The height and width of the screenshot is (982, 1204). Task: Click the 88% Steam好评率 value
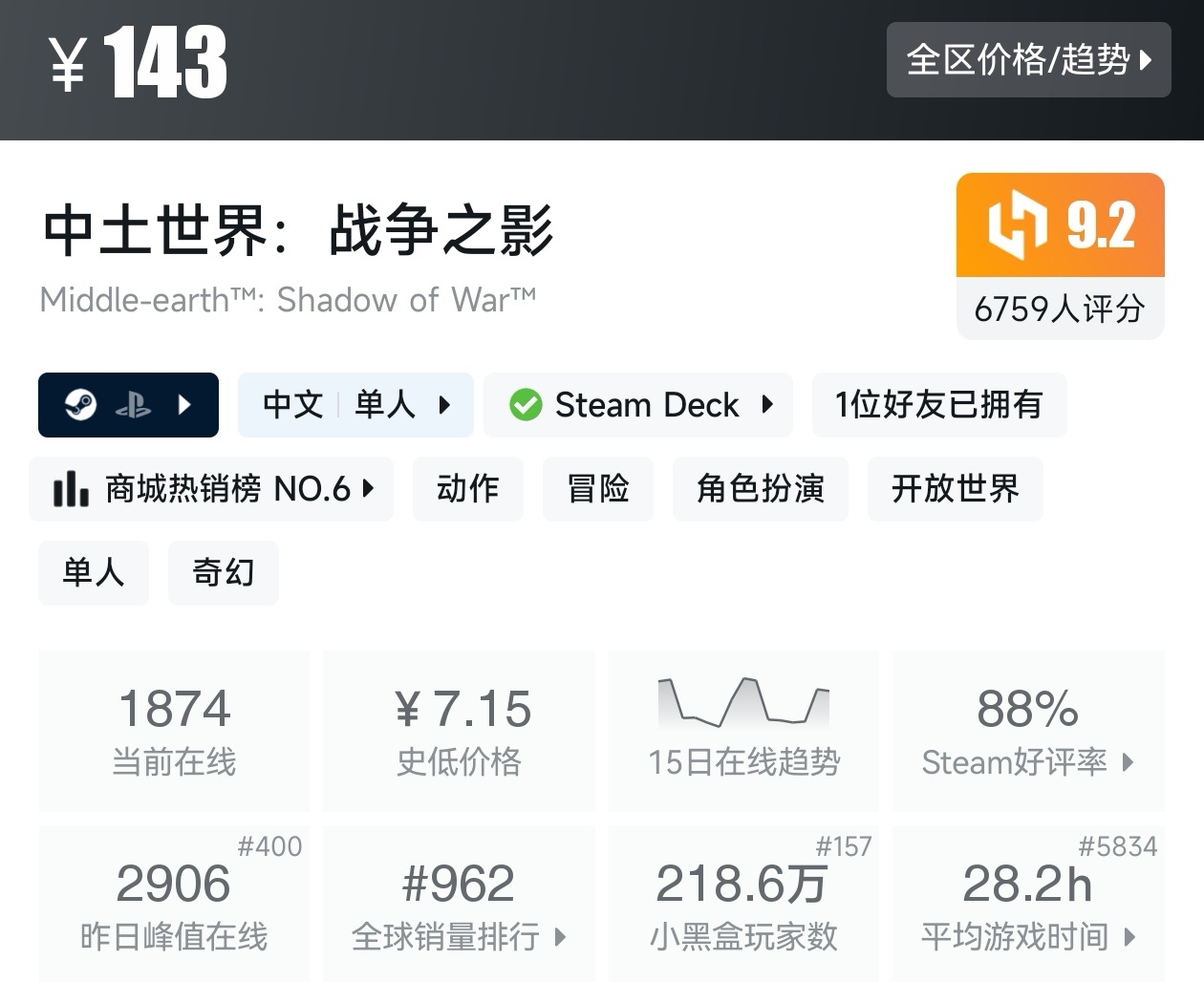pyautogui.click(x=1028, y=709)
